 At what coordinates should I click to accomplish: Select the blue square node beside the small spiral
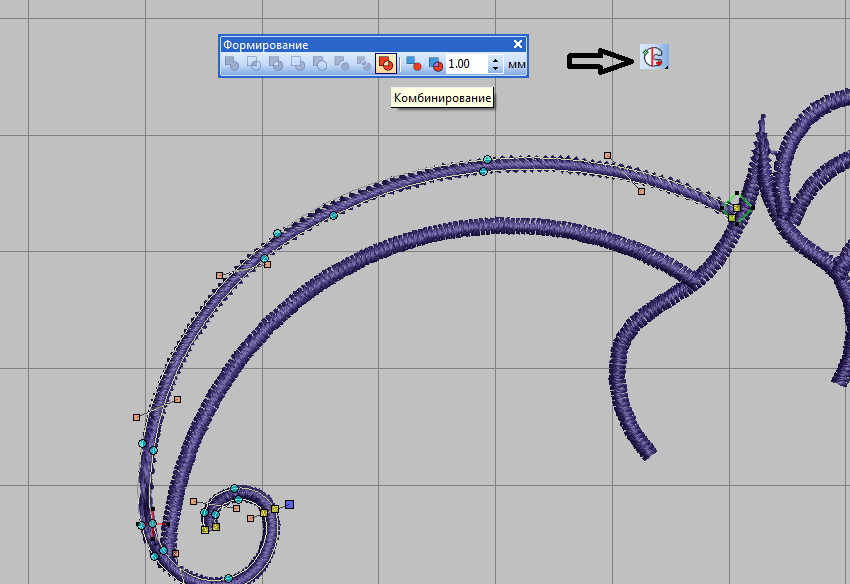click(289, 505)
